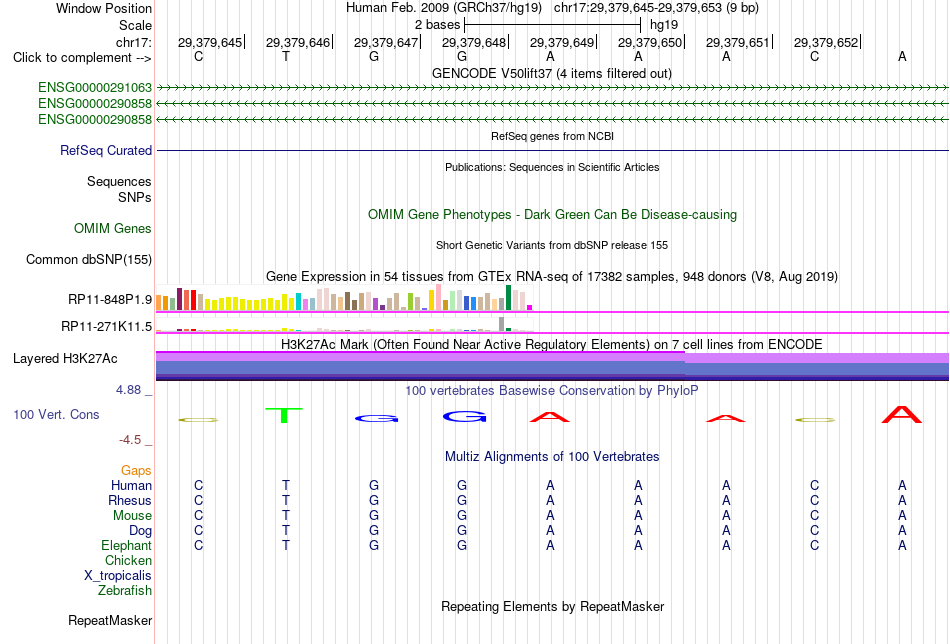The height and width of the screenshot is (644, 950).
Task: Open '100 vertebrates Basewise Conservation by PhyloP' title
Action: [x=552, y=391]
